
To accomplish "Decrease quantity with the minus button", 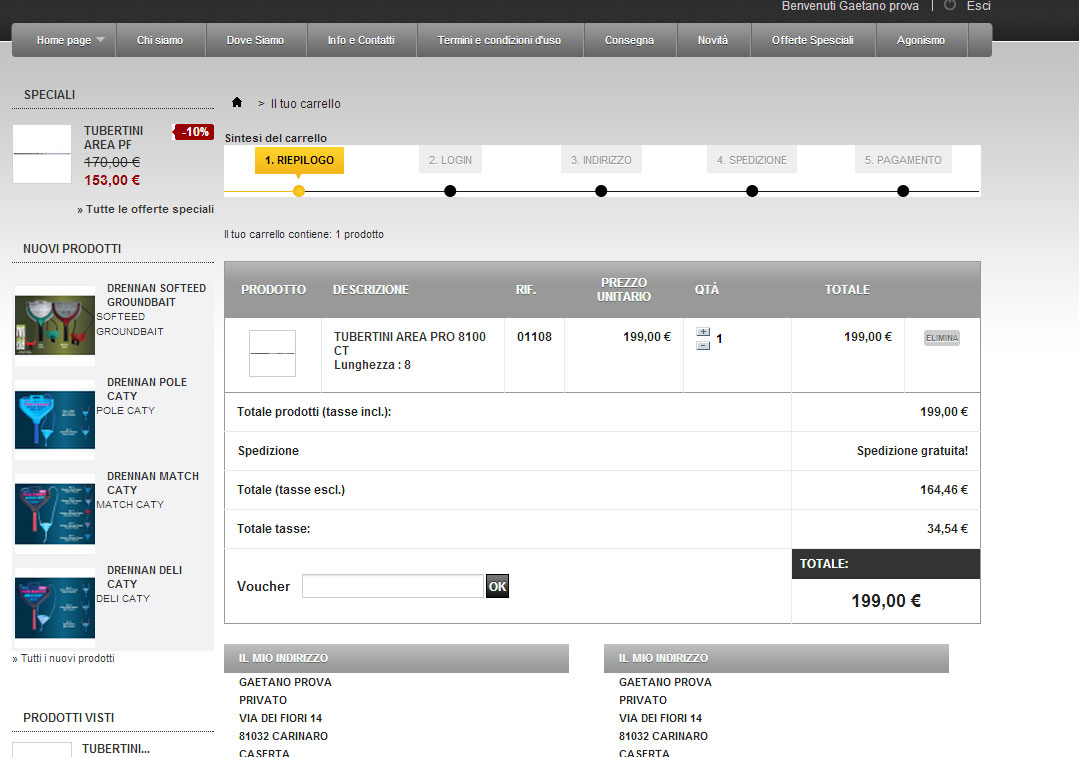I will [703, 345].
